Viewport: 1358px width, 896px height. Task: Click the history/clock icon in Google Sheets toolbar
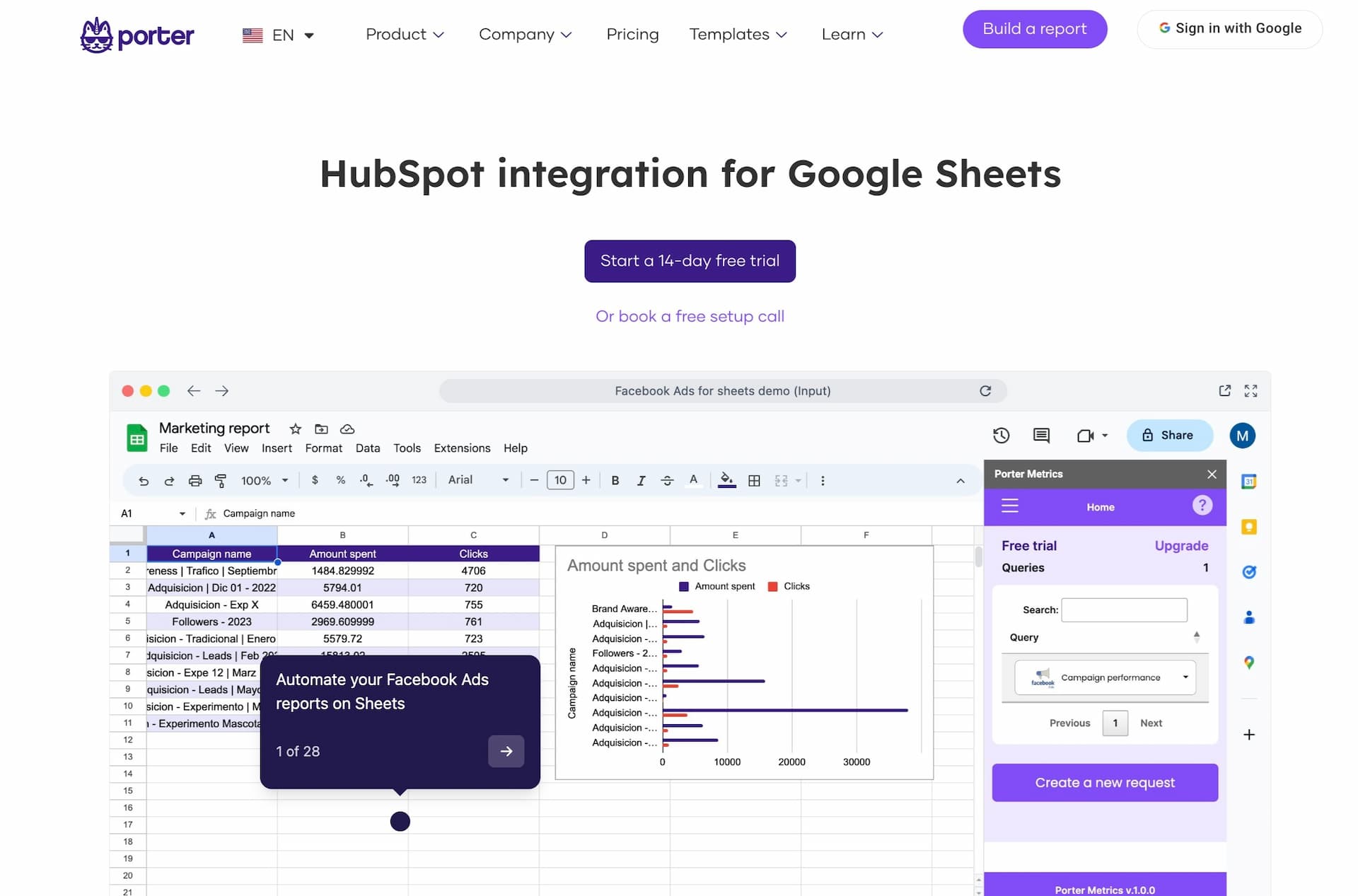[x=1000, y=435]
